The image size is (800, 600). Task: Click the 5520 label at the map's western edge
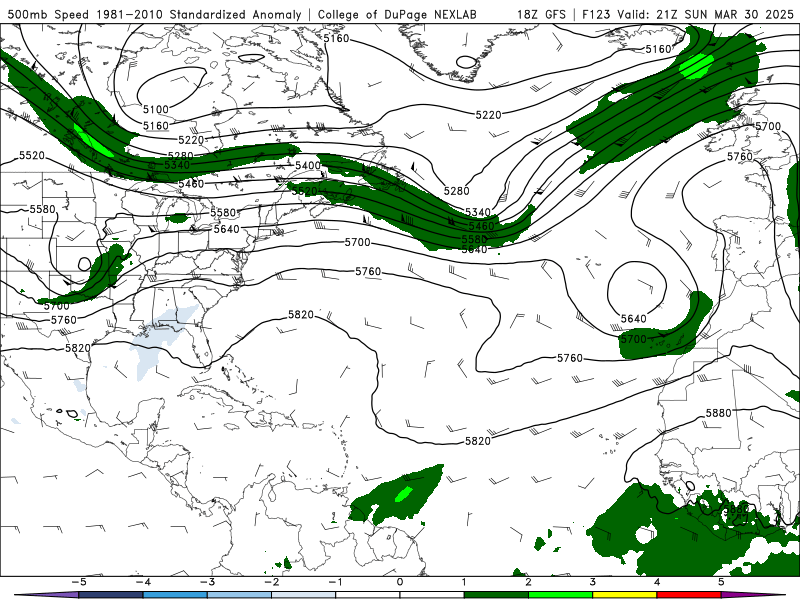click(32, 155)
